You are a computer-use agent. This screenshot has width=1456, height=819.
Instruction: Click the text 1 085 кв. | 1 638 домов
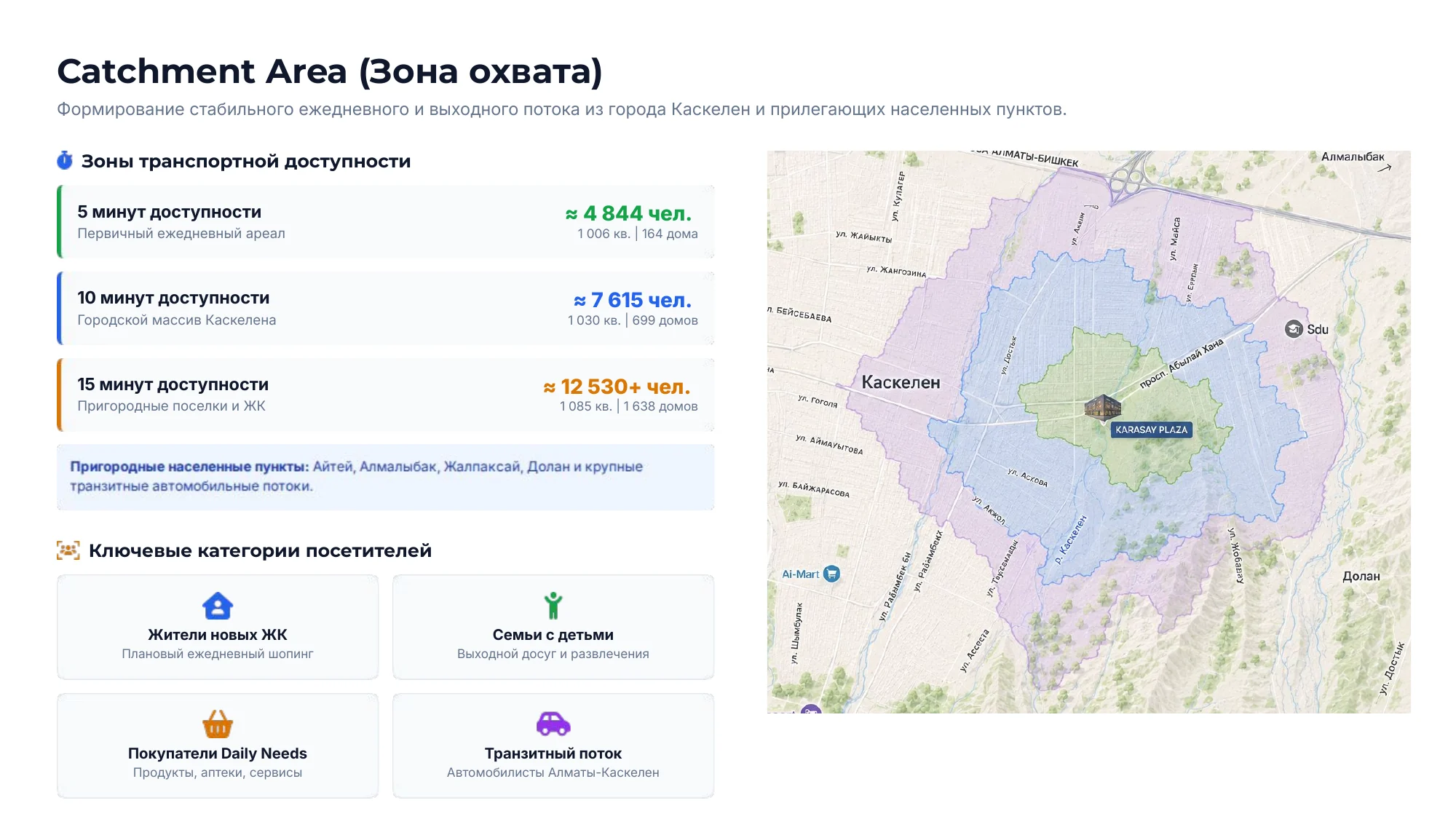[629, 406]
